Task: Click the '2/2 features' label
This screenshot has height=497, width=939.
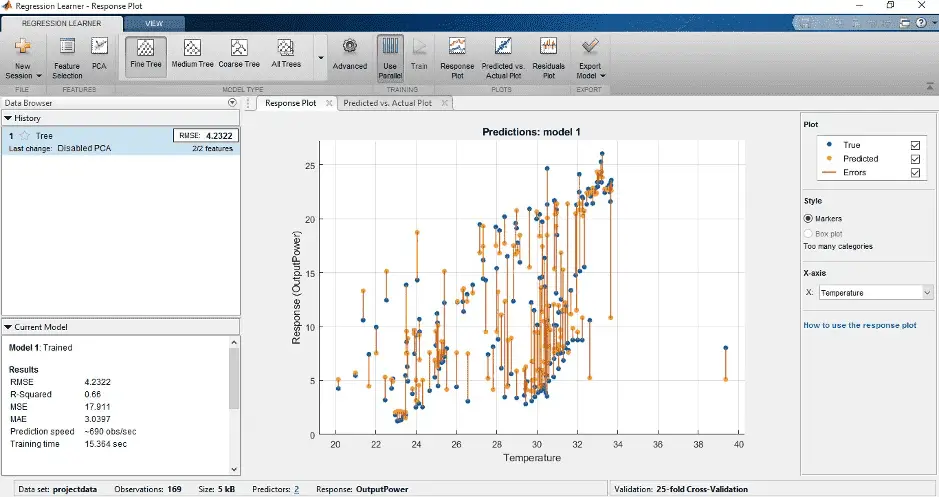Action: (x=213, y=149)
